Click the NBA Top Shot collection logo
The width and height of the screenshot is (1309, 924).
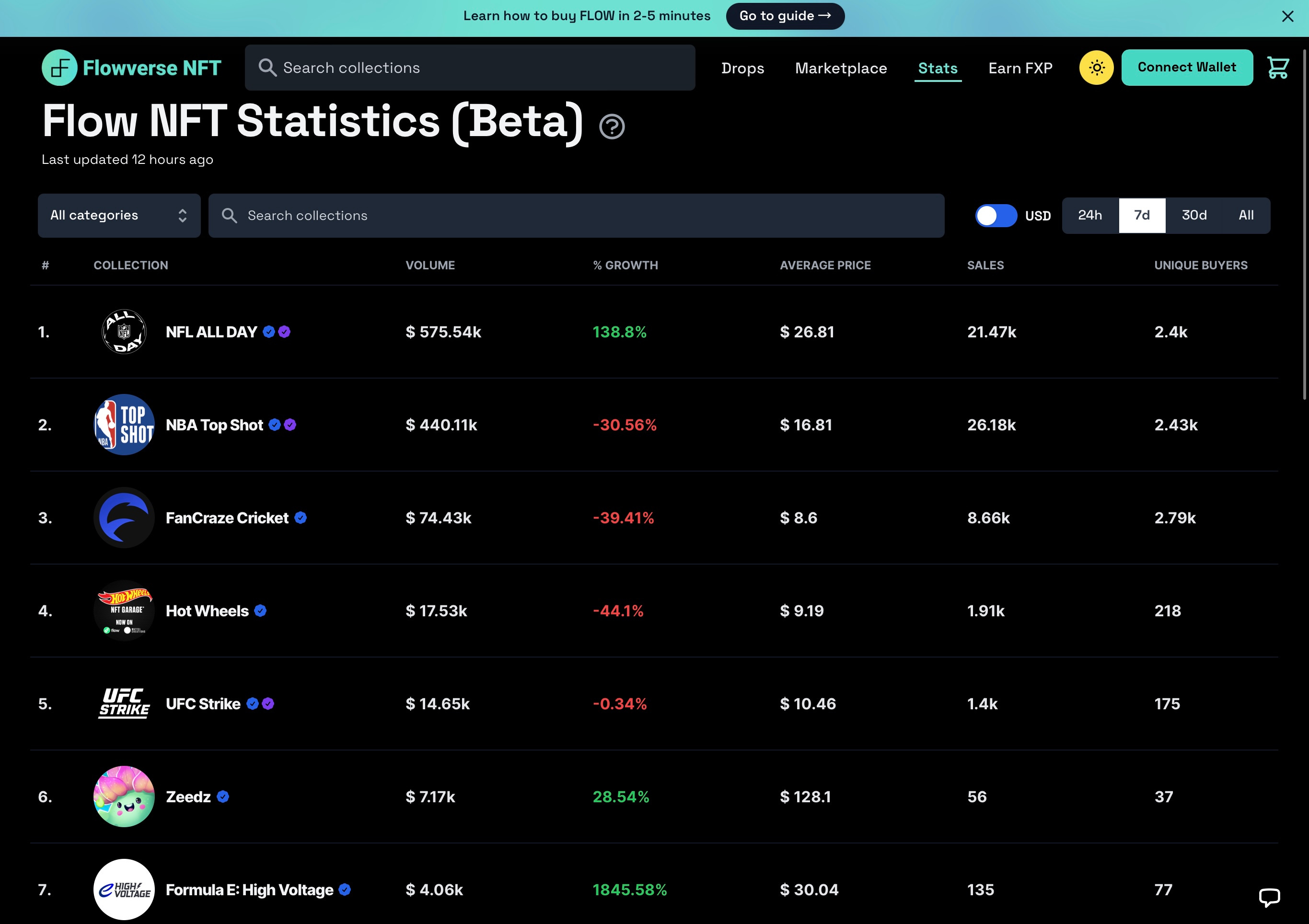[124, 425]
